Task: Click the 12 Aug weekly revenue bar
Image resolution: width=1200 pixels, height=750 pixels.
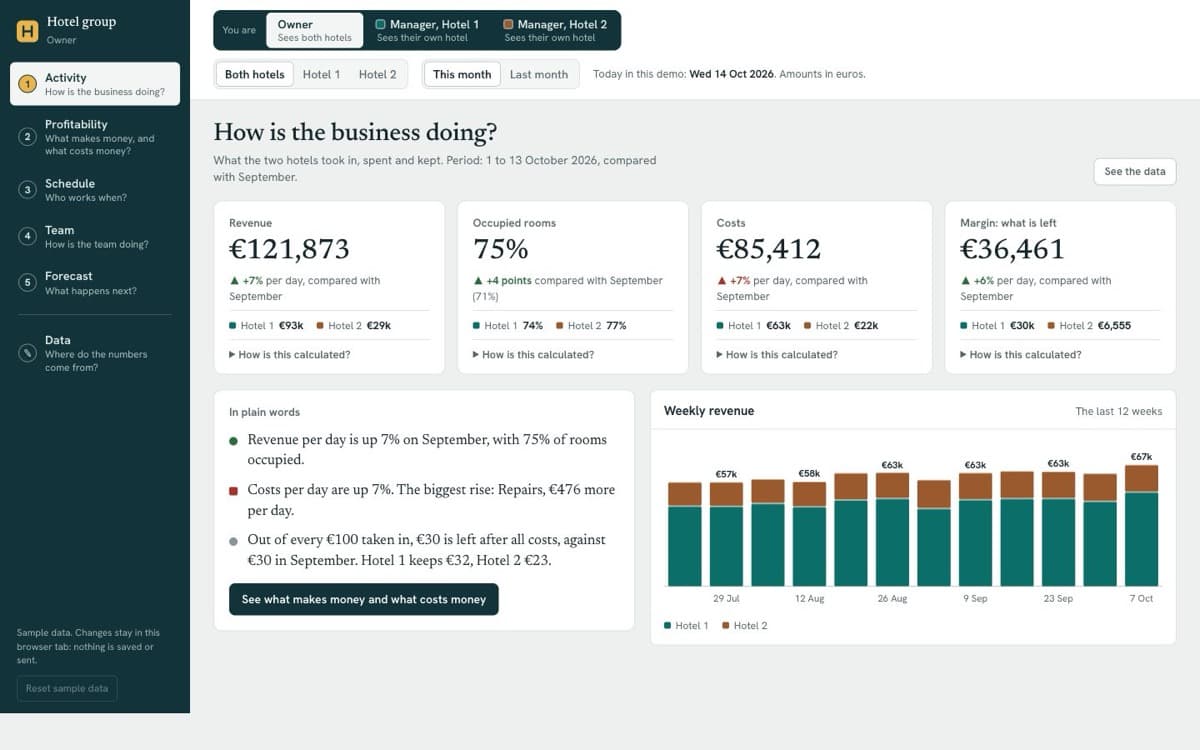Action: coord(809,534)
